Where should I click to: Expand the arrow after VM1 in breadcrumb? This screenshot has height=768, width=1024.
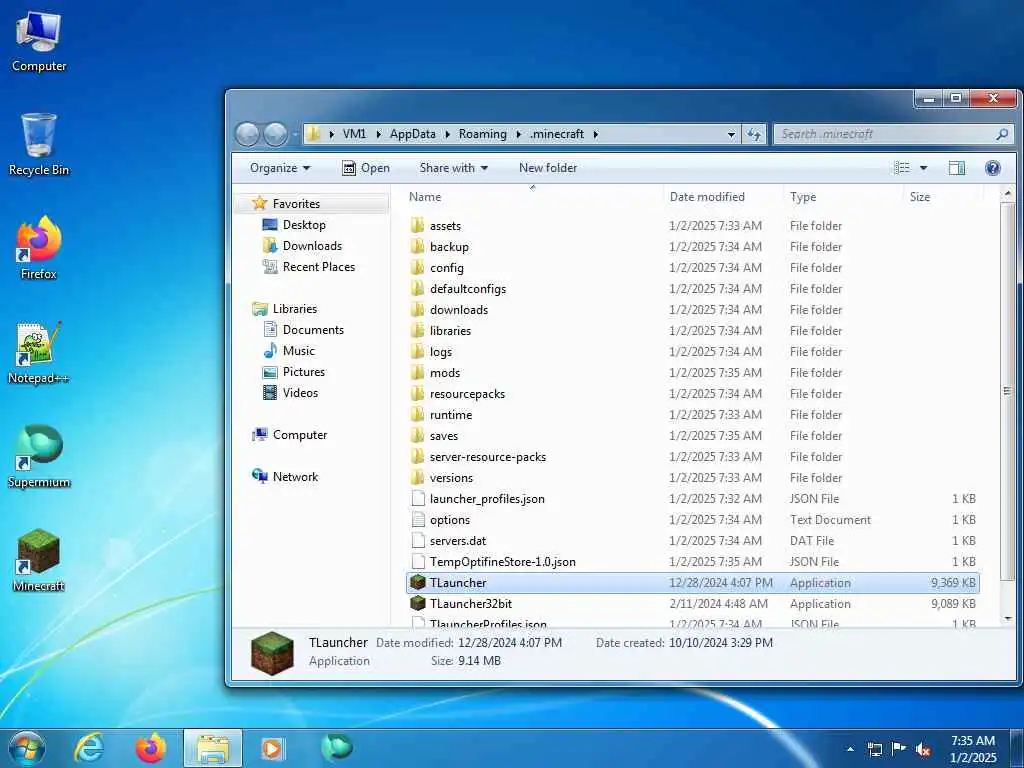click(x=378, y=134)
